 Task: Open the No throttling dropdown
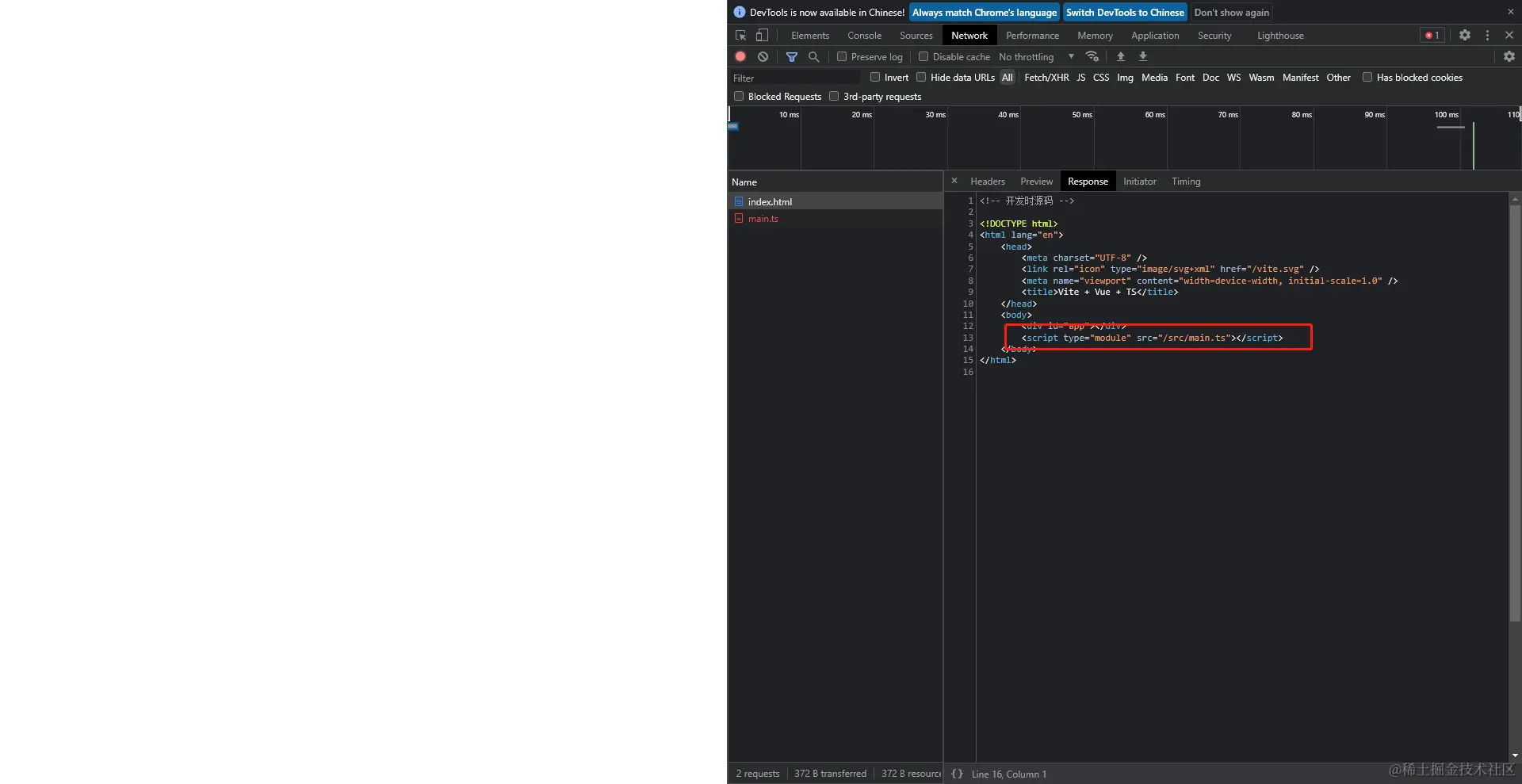pyautogui.click(x=1037, y=57)
